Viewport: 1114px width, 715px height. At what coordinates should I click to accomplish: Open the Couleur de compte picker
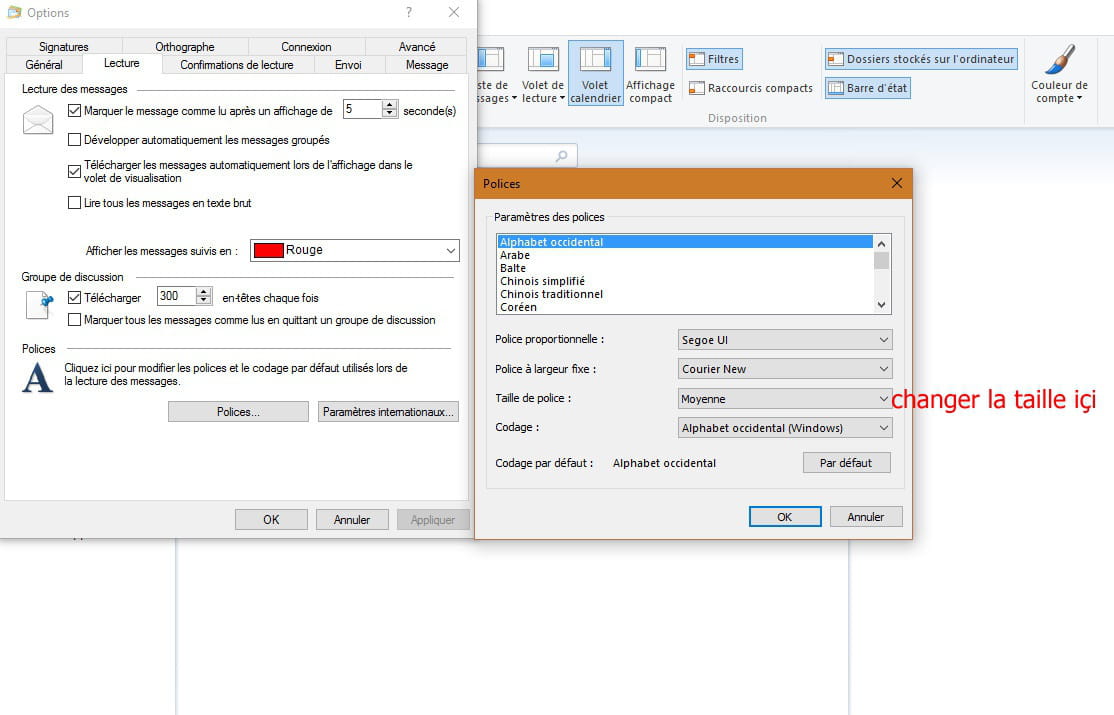(1058, 73)
